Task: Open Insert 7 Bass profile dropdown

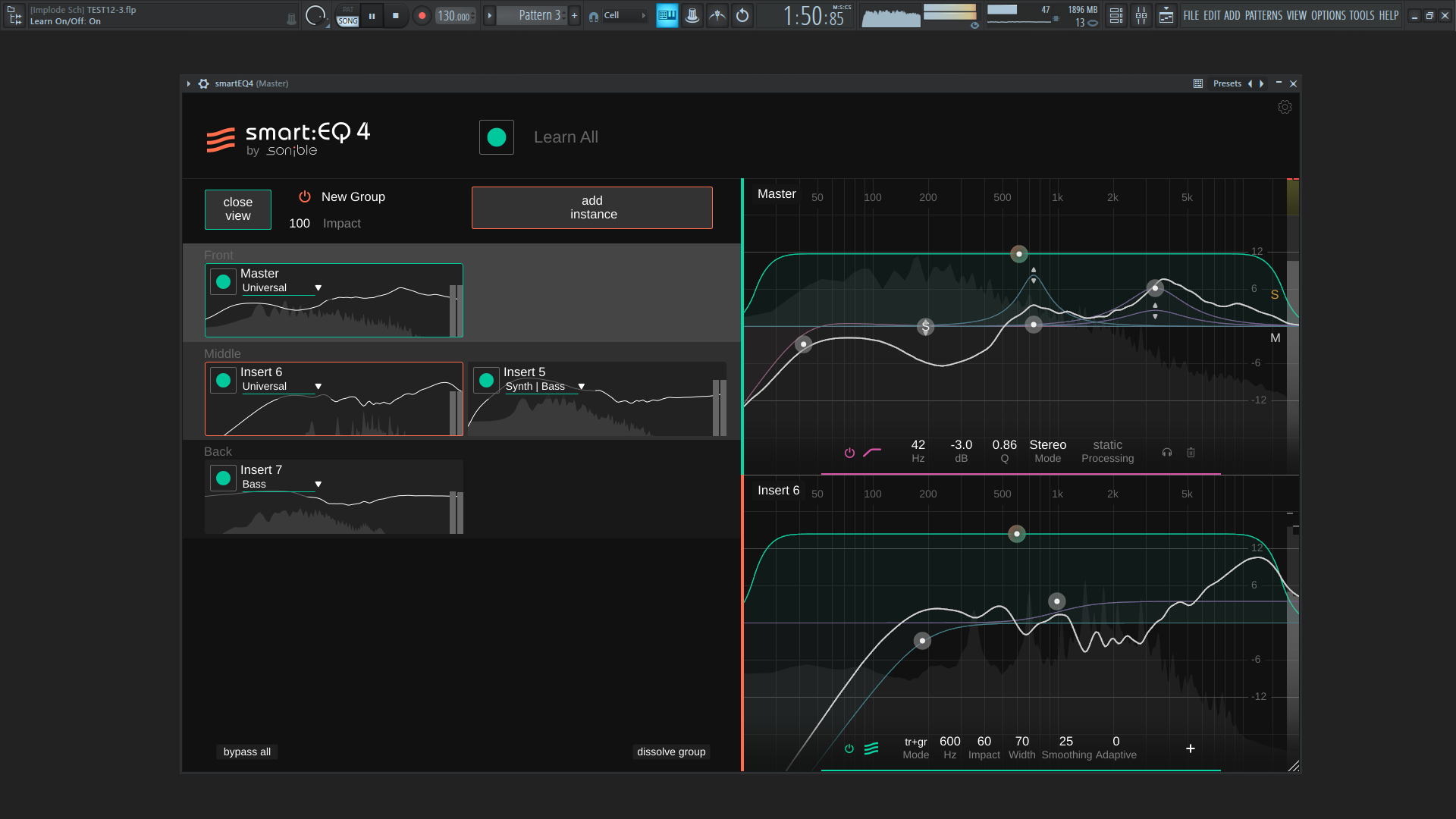Action: (282, 485)
